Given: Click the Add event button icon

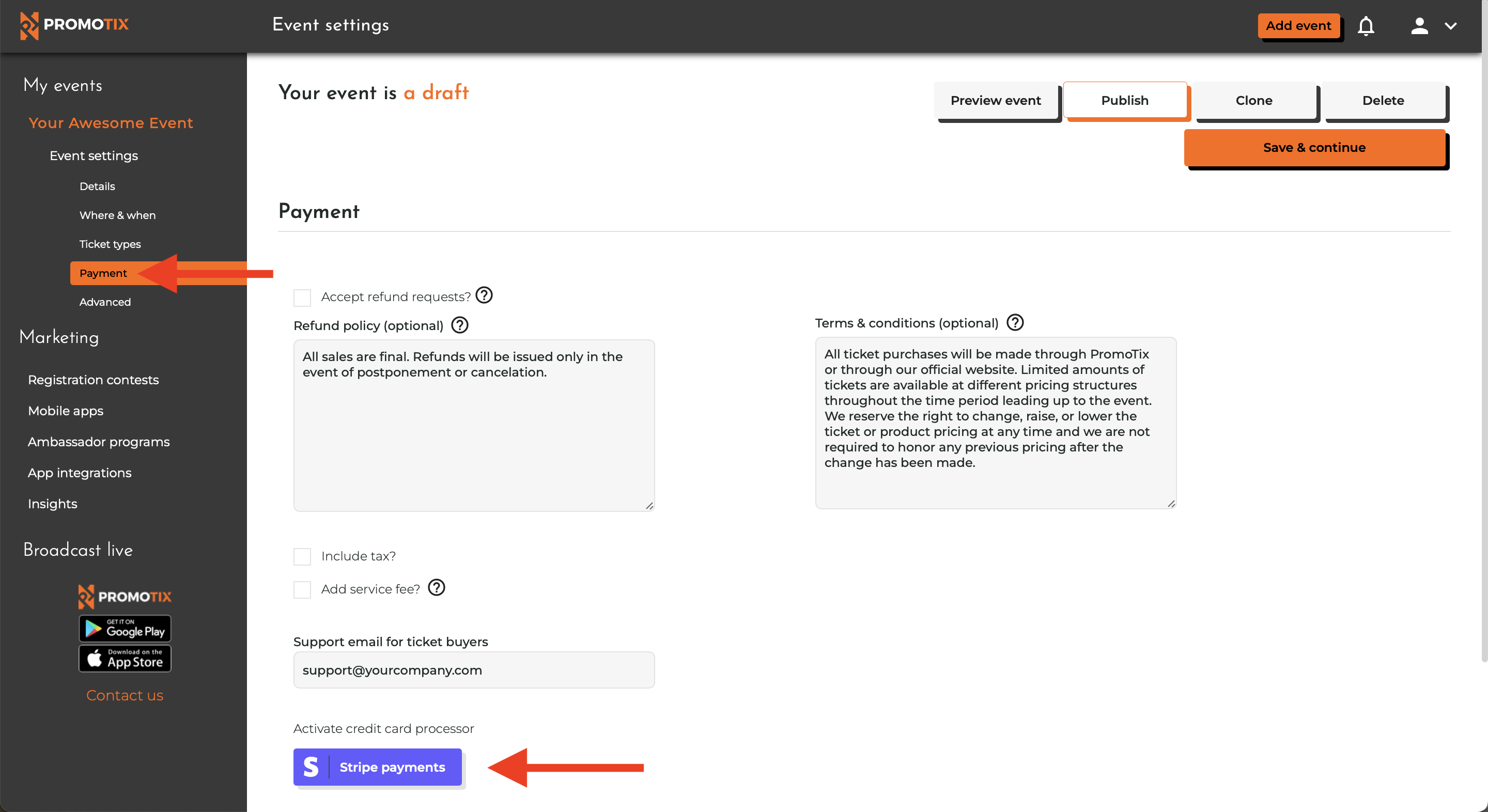Looking at the screenshot, I should [1298, 25].
